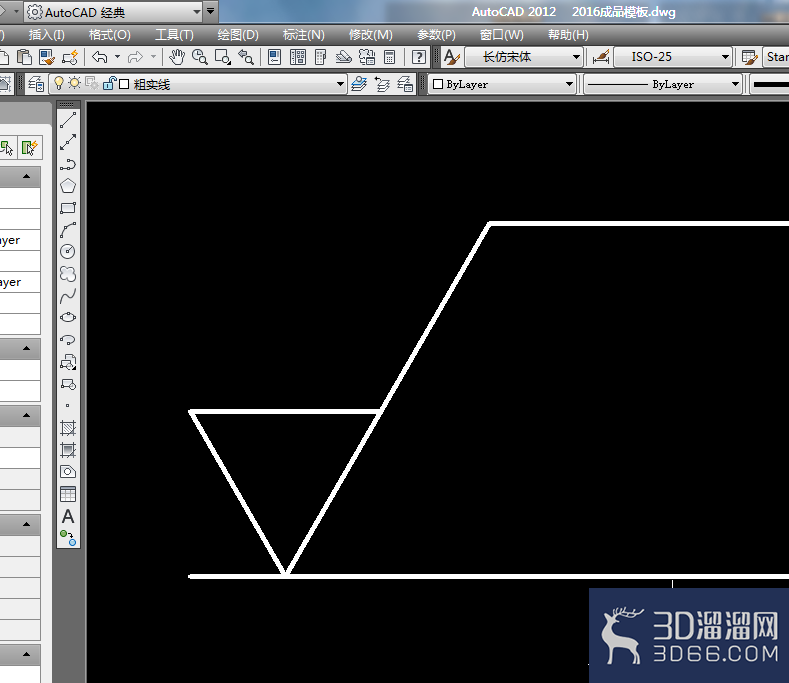
Task: Toggle the layer on/off lightbulb
Action: pyautogui.click(x=59, y=84)
